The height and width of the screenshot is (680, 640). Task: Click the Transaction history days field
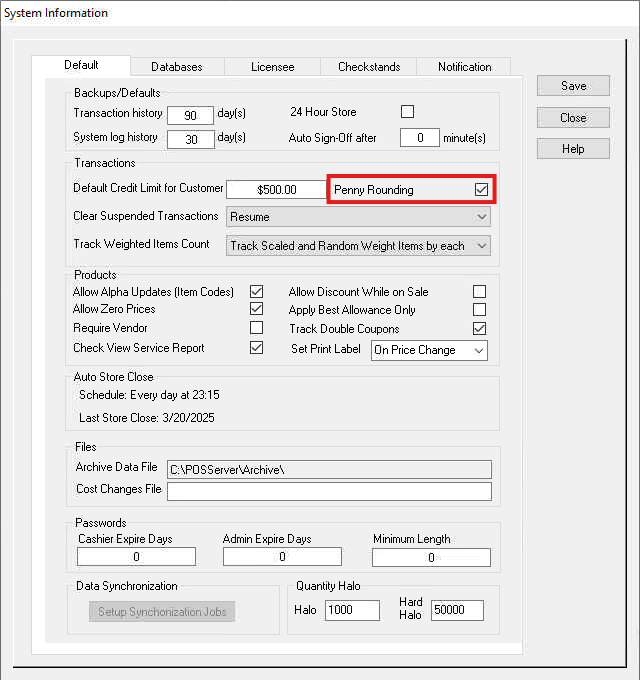(x=190, y=116)
